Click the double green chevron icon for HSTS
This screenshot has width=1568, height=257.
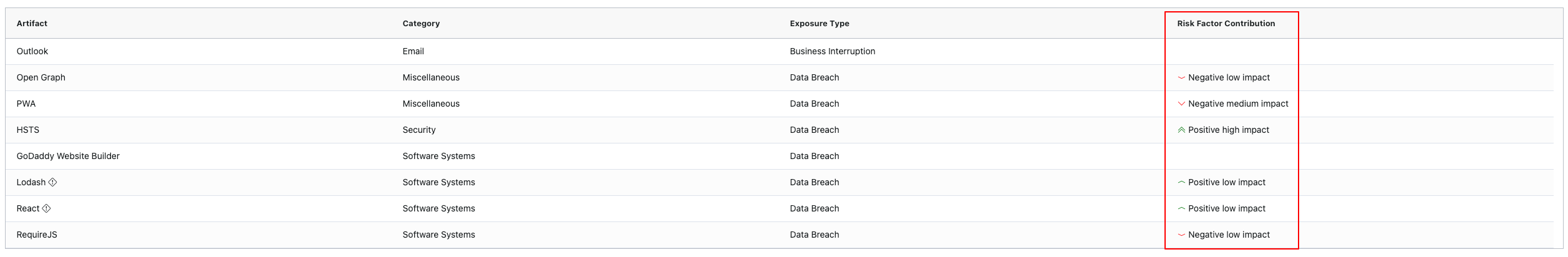(x=1181, y=130)
